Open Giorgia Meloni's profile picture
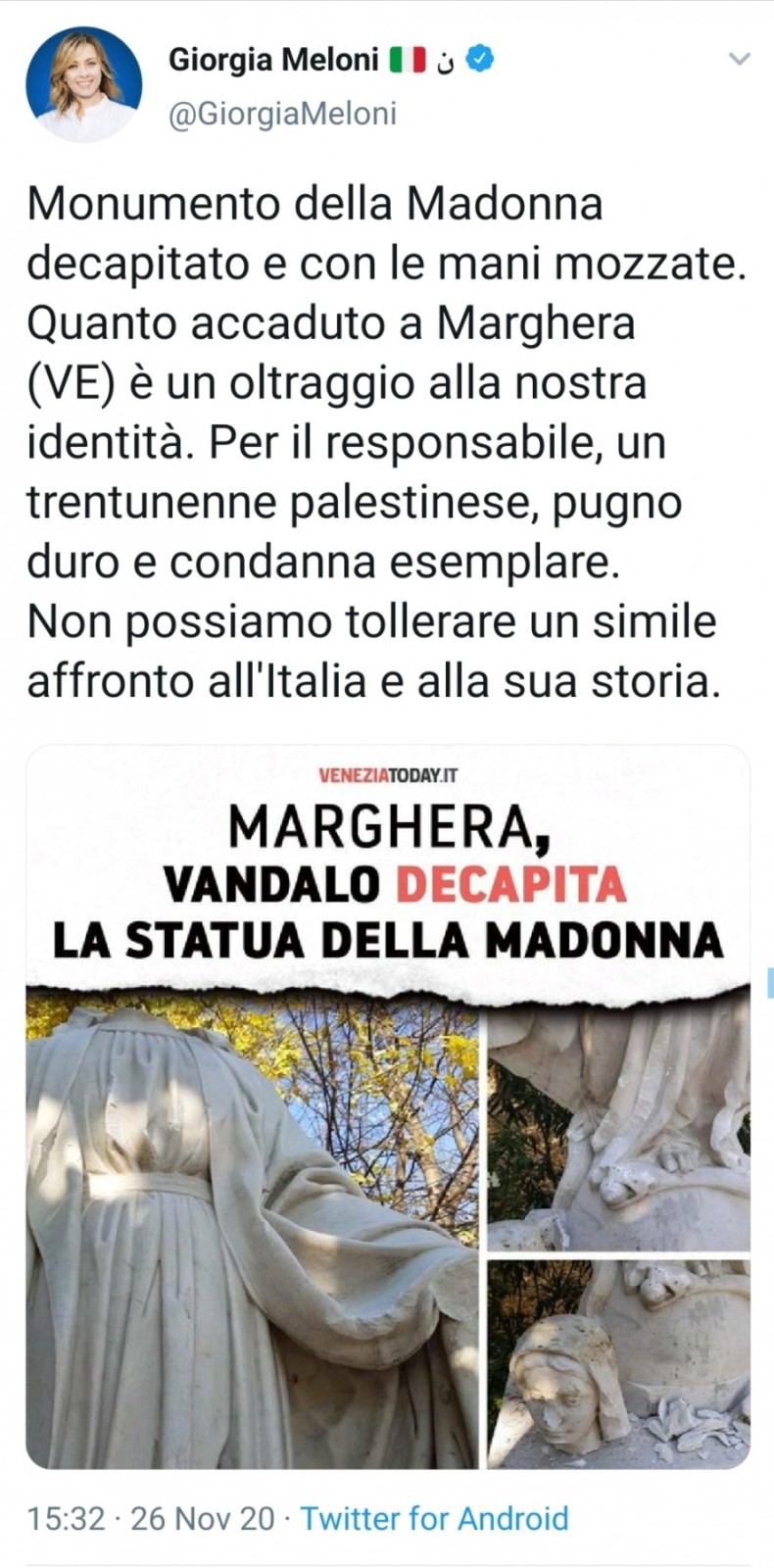This screenshot has width=774, height=1568. [83, 84]
